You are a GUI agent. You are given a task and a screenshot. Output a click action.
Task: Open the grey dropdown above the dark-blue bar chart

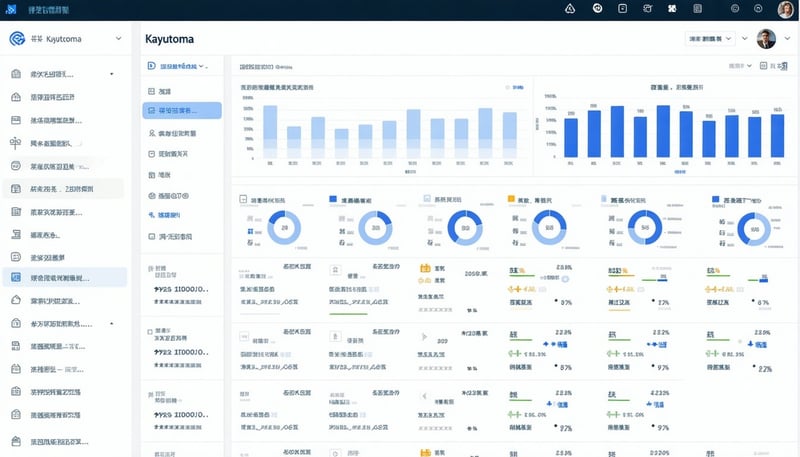(x=740, y=66)
